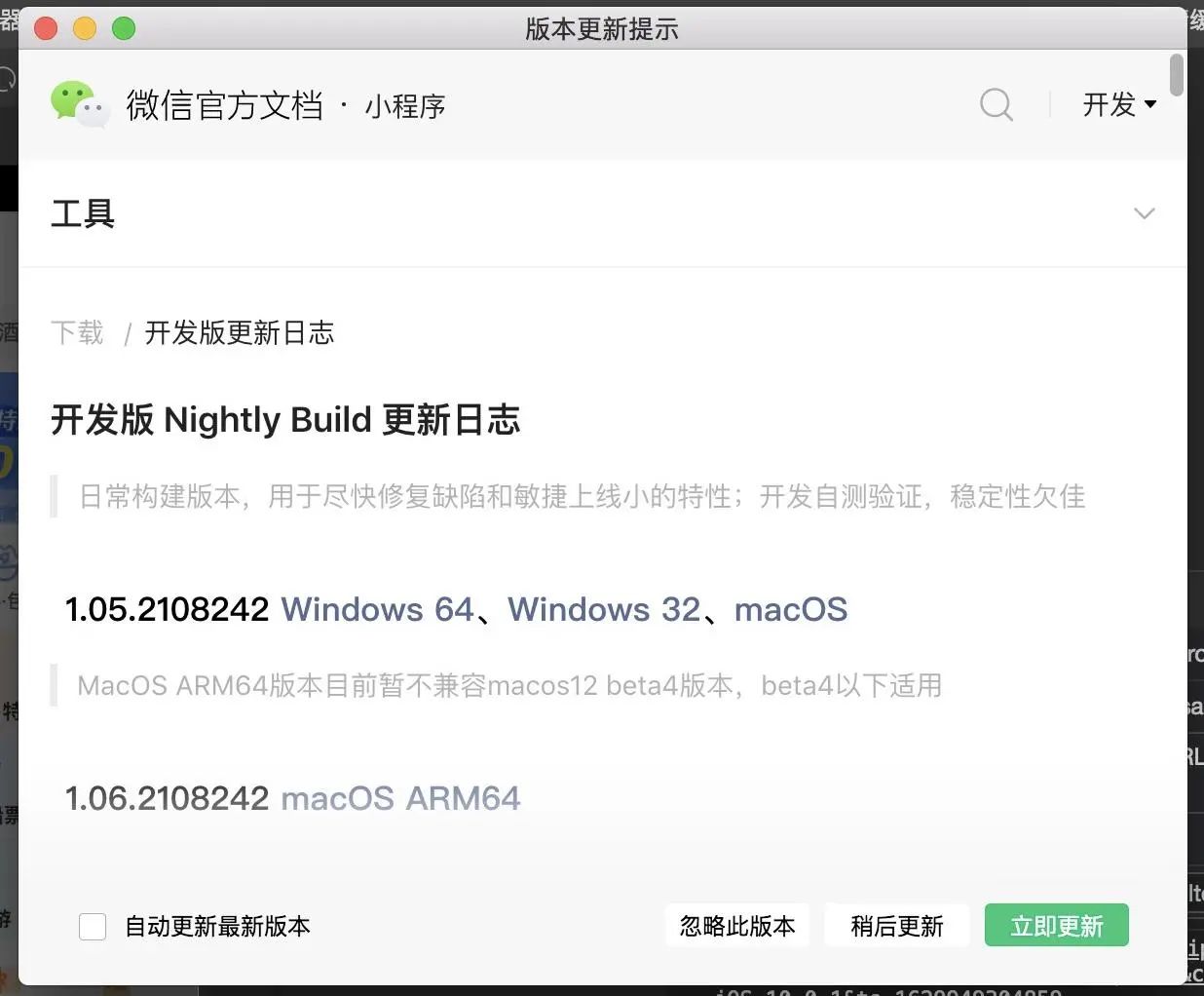Image resolution: width=1204 pixels, height=996 pixels.
Task: Click the 忽略此版本 button
Action: click(x=737, y=926)
